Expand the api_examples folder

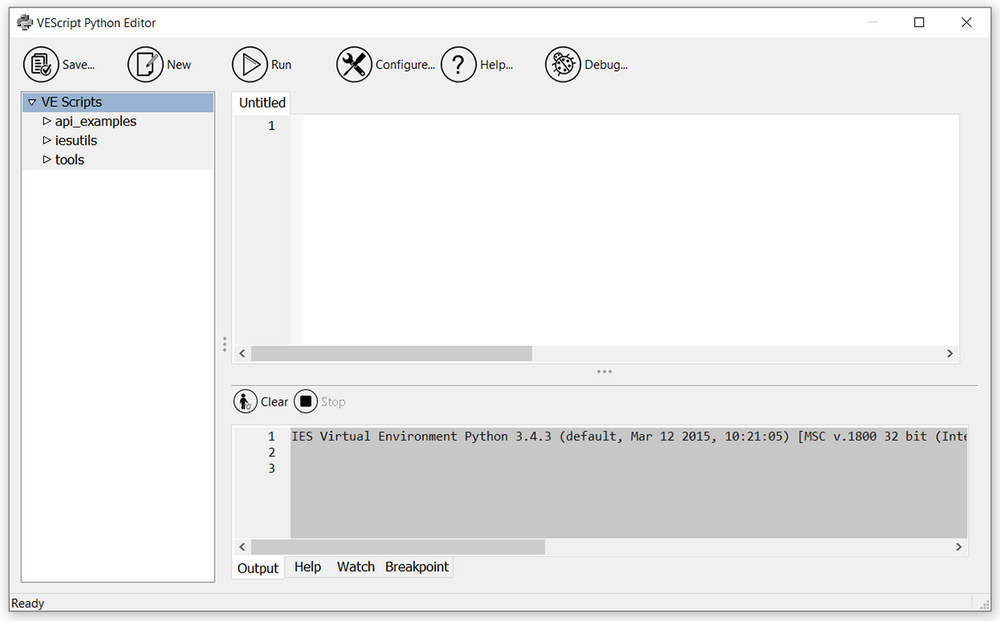(48, 121)
